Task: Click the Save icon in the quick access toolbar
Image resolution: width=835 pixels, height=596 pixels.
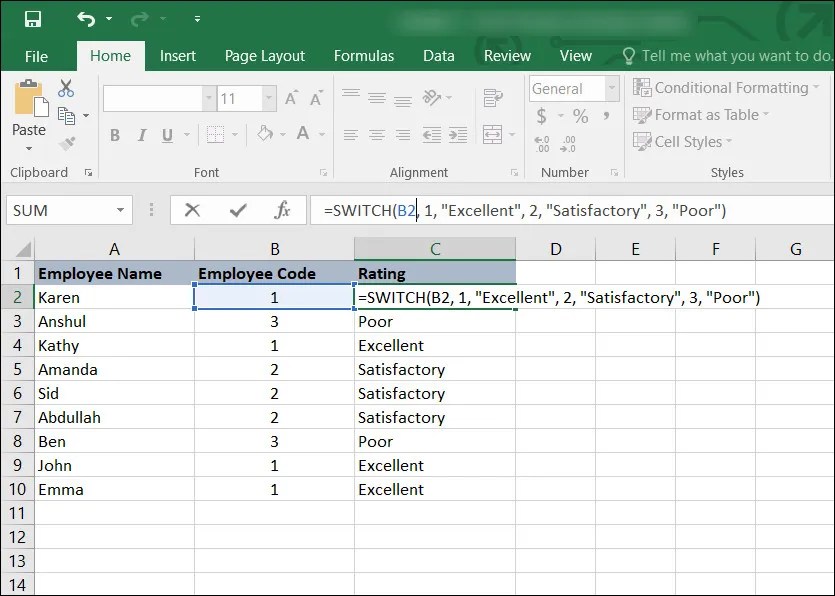Action: point(33,19)
